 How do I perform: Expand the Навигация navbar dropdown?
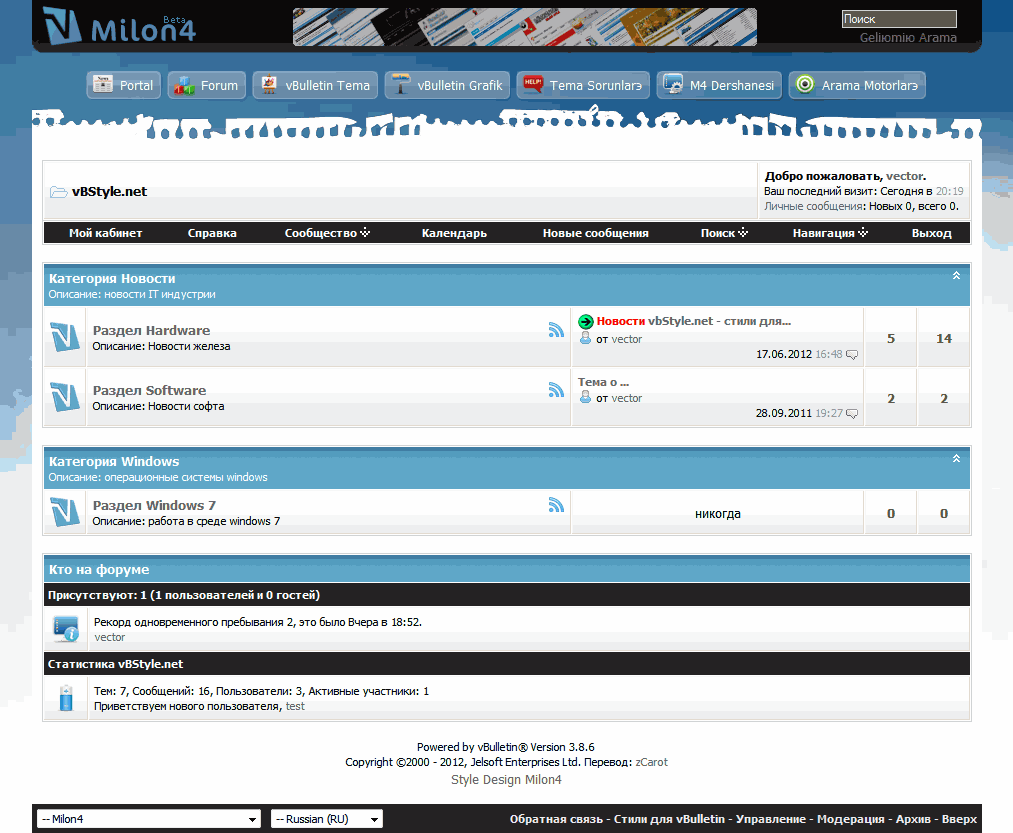pos(830,233)
